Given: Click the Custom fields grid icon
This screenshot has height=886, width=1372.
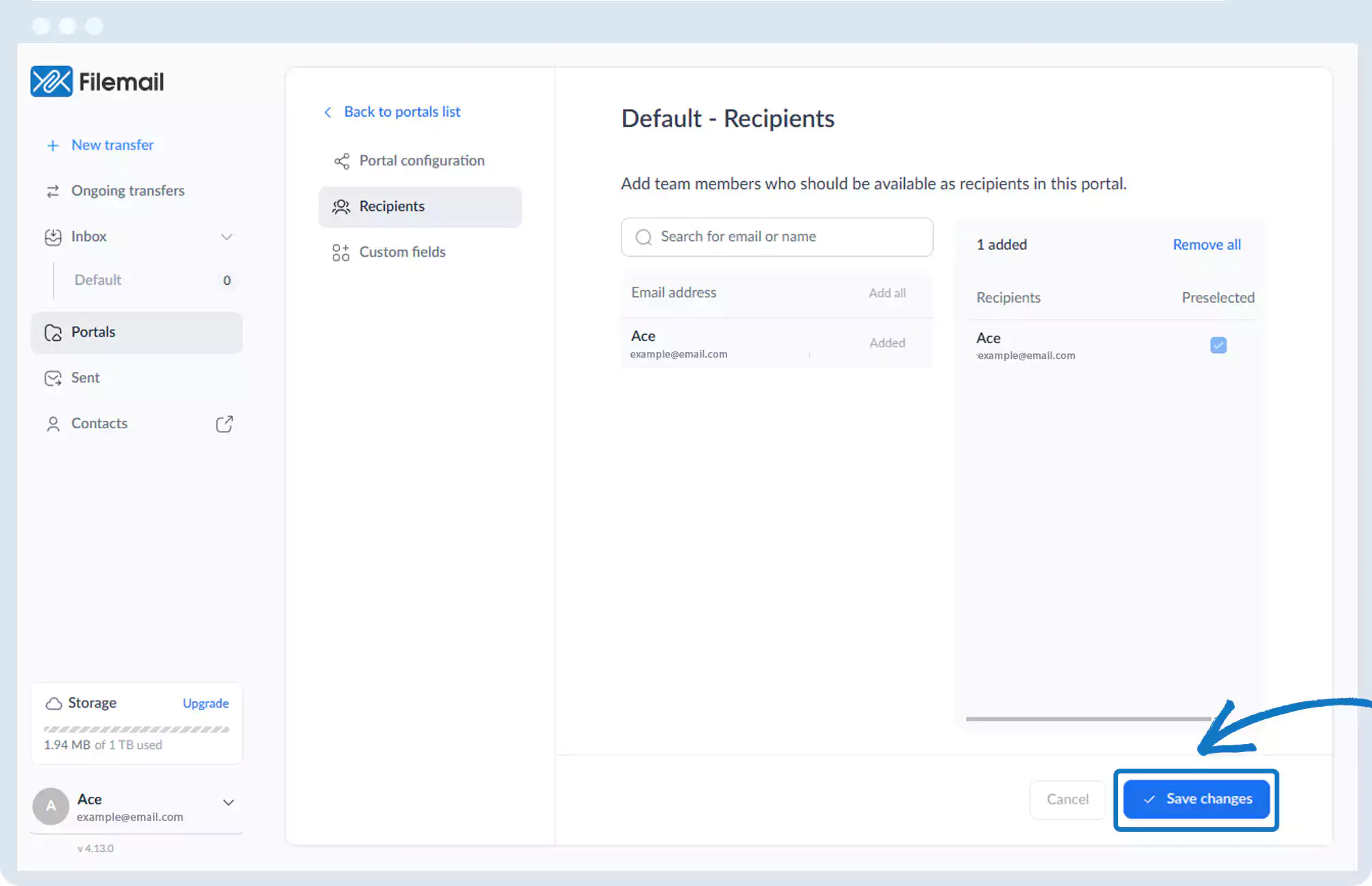Looking at the screenshot, I should 341,253.
